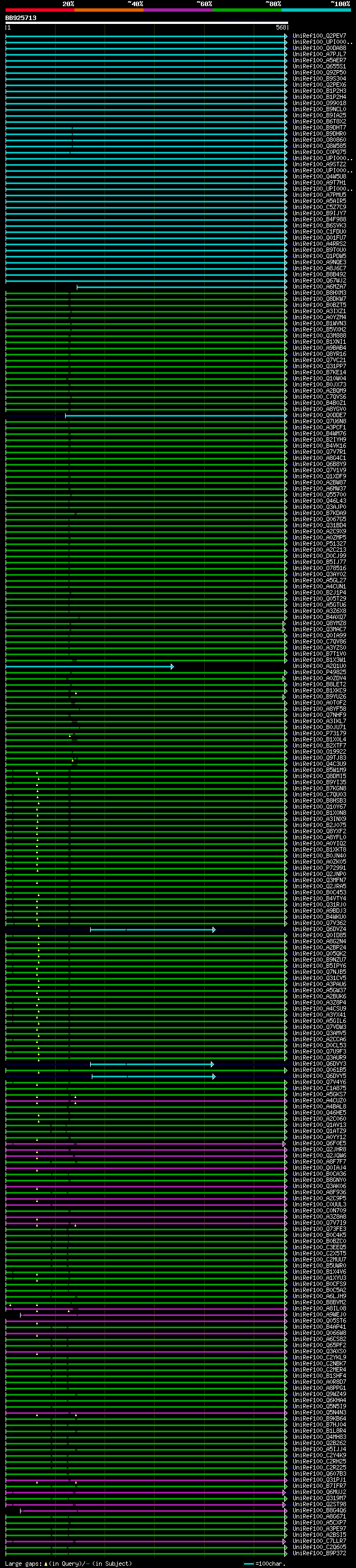356x1568 pixels.
Task: Click the purple alignment bar for UniRef100_A4CUZ0
Action: pos(147,1101)
